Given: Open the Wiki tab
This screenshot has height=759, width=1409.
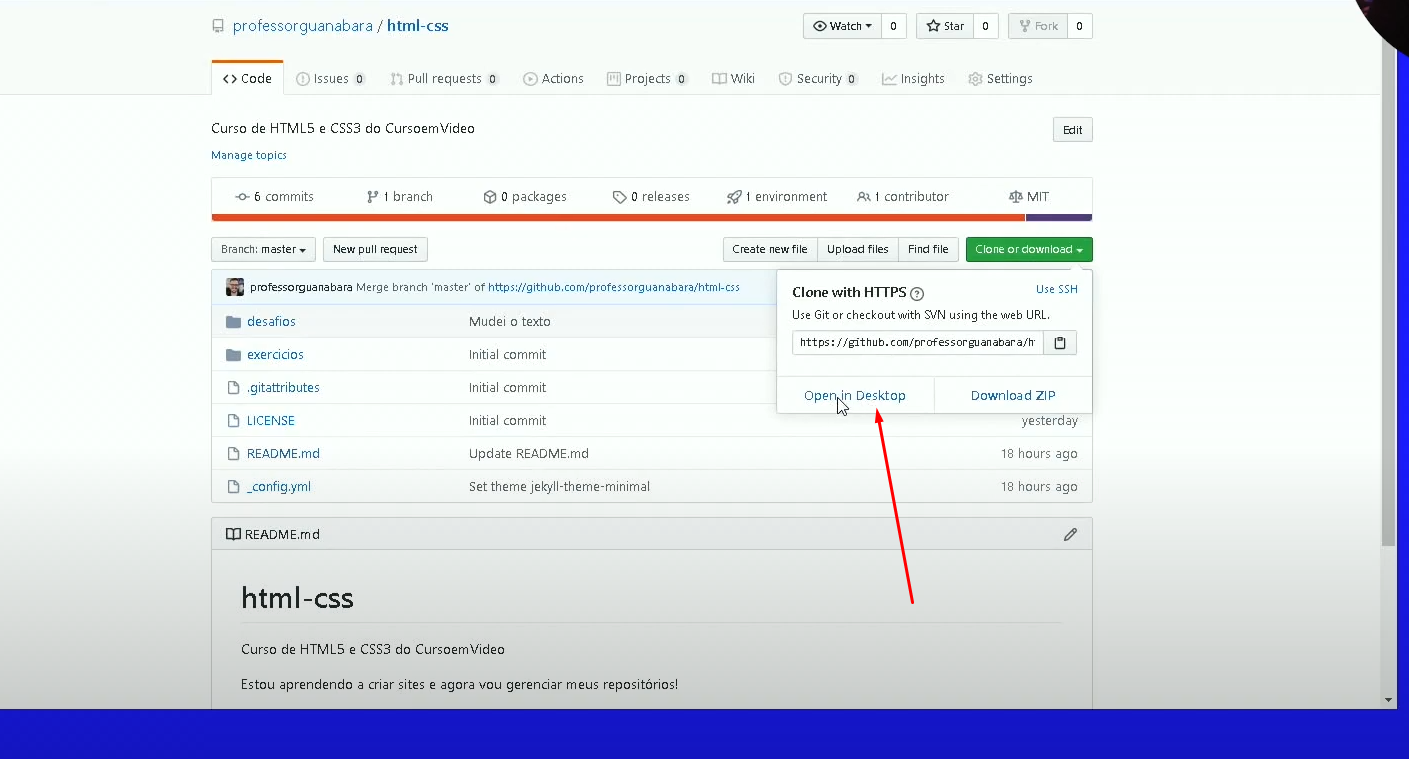Looking at the screenshot, I should [734, 79].
